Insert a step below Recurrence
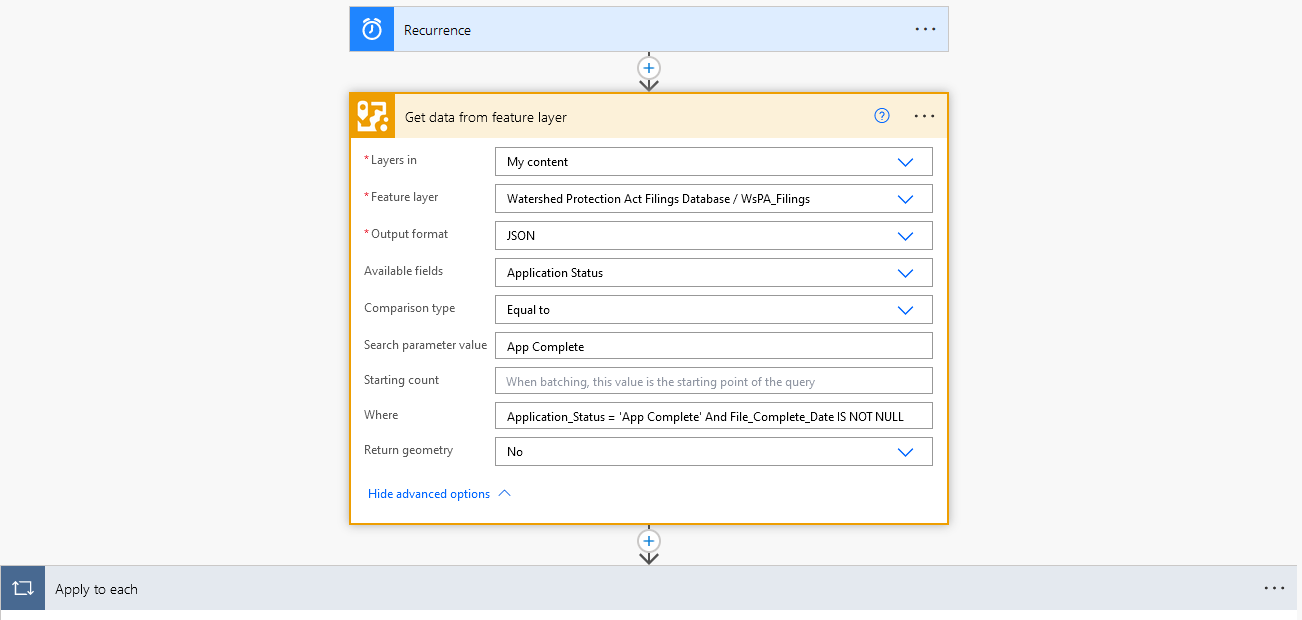 tap(649, 68)
